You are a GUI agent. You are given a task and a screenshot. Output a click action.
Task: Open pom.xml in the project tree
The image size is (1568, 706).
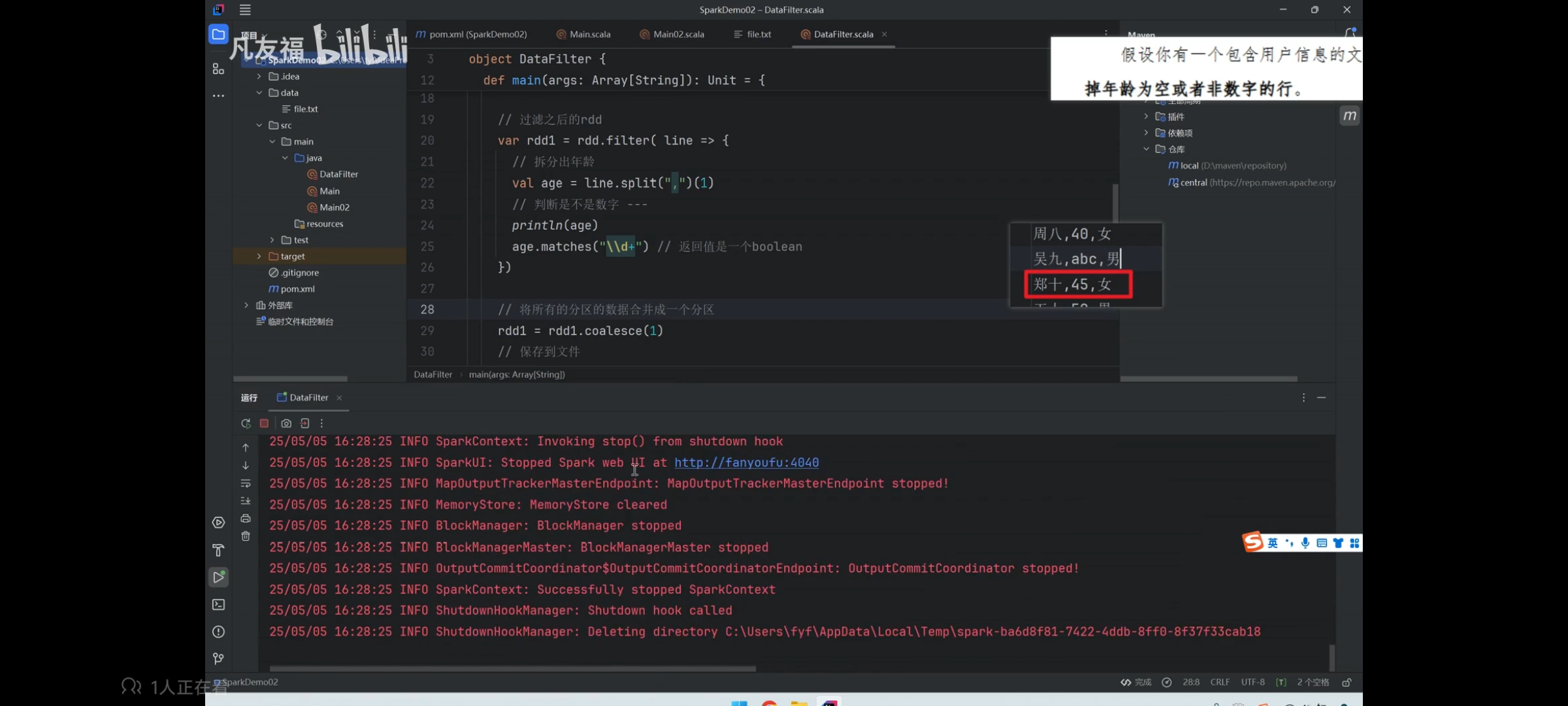[297, 289]
